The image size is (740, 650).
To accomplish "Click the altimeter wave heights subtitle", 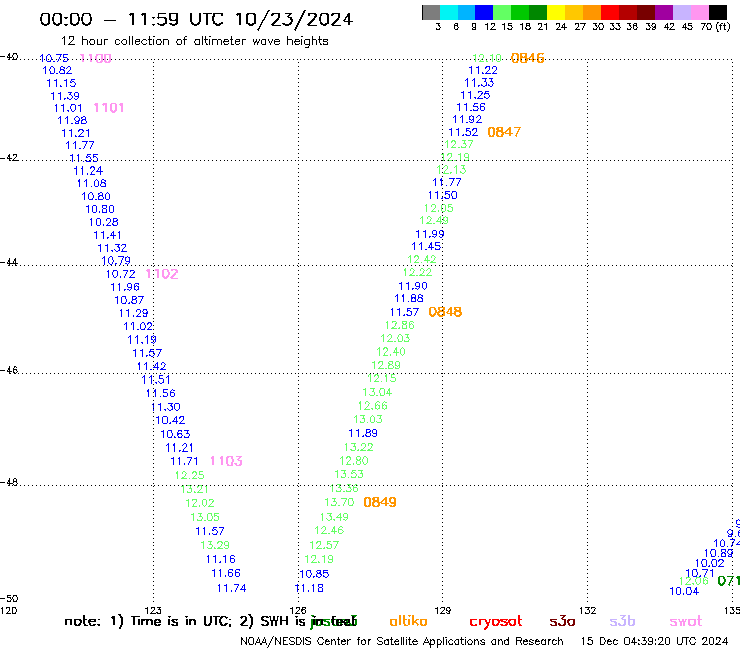I will 194,41.
